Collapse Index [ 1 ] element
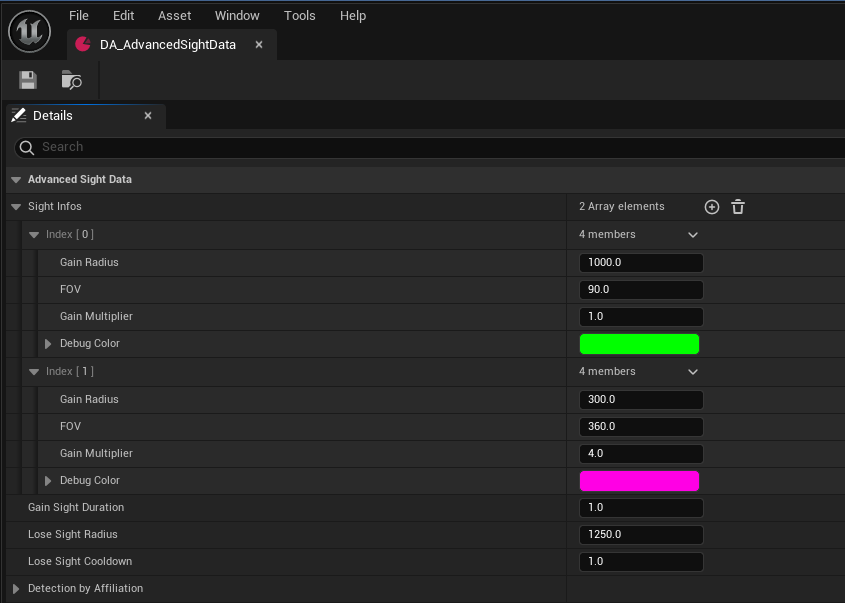845x603 pixels. 34,371
